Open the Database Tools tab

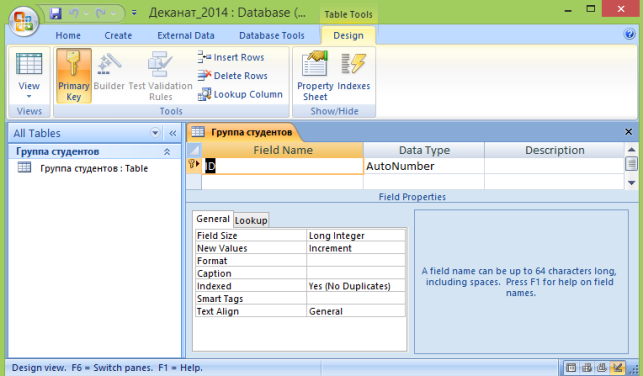click(271, 36)
